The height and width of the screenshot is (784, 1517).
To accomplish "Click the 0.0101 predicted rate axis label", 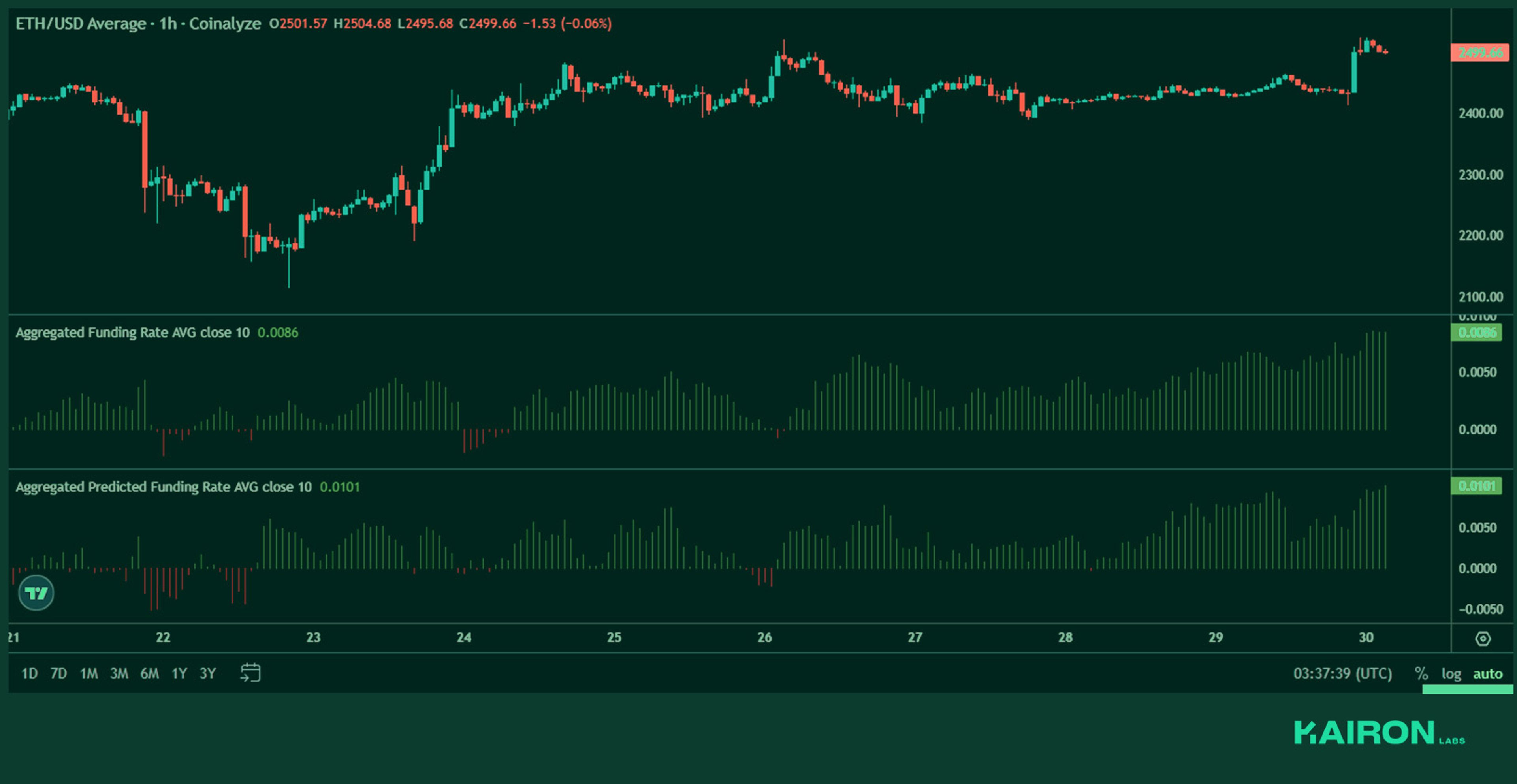I will [x=1476, y=486].
